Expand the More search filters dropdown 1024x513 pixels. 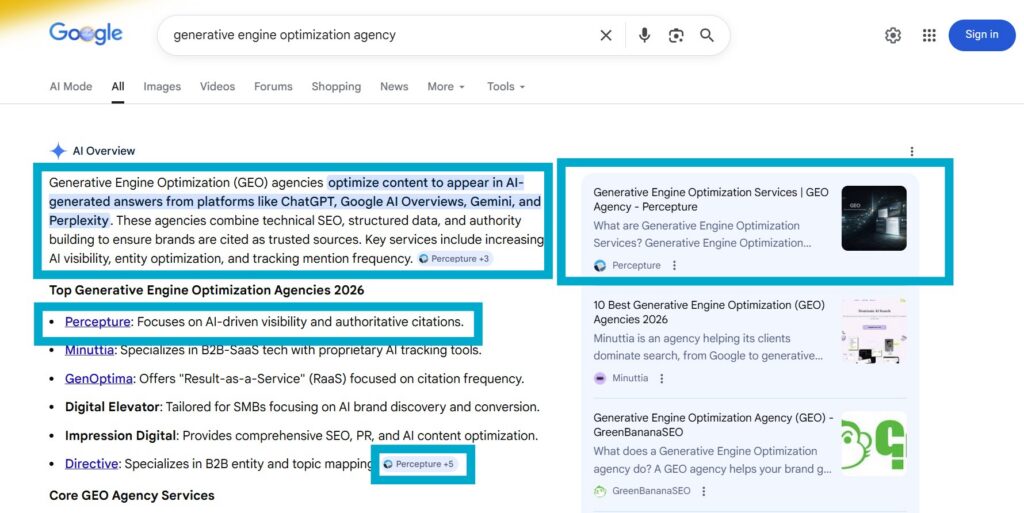pos(446,87)
